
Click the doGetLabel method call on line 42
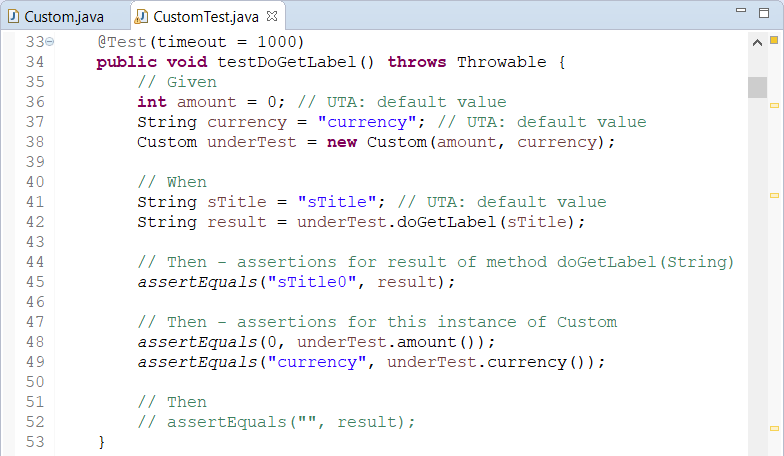[446, 222]
